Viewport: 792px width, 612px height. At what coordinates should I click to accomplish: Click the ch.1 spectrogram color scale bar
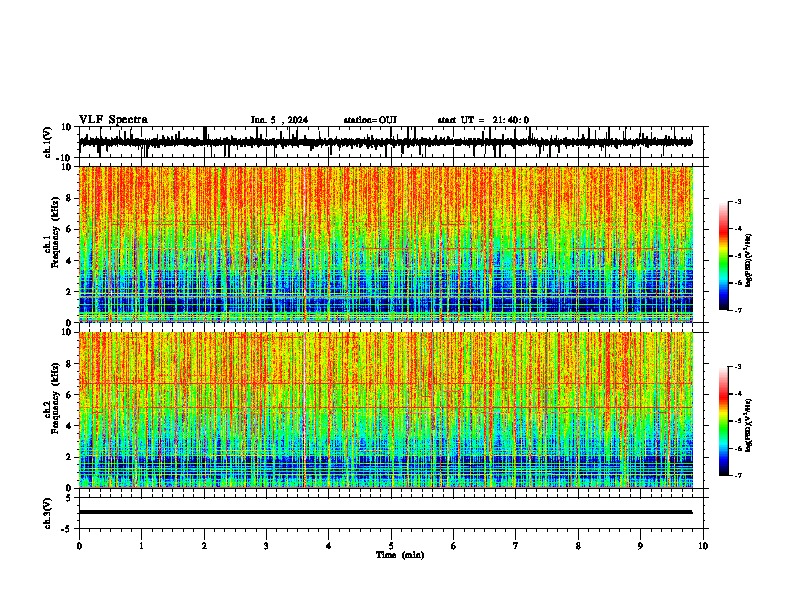[724, 256]
